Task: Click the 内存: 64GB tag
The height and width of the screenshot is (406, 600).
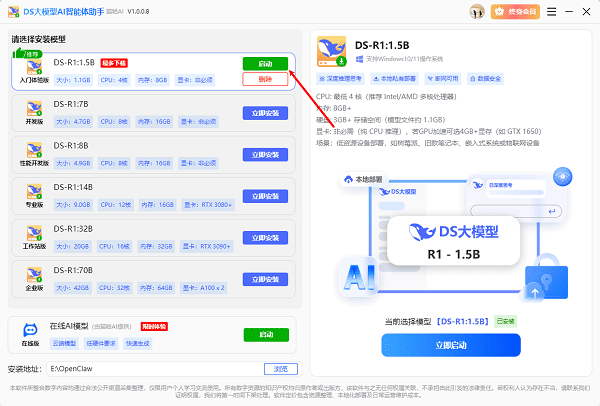Action: [x=156, y=288]
